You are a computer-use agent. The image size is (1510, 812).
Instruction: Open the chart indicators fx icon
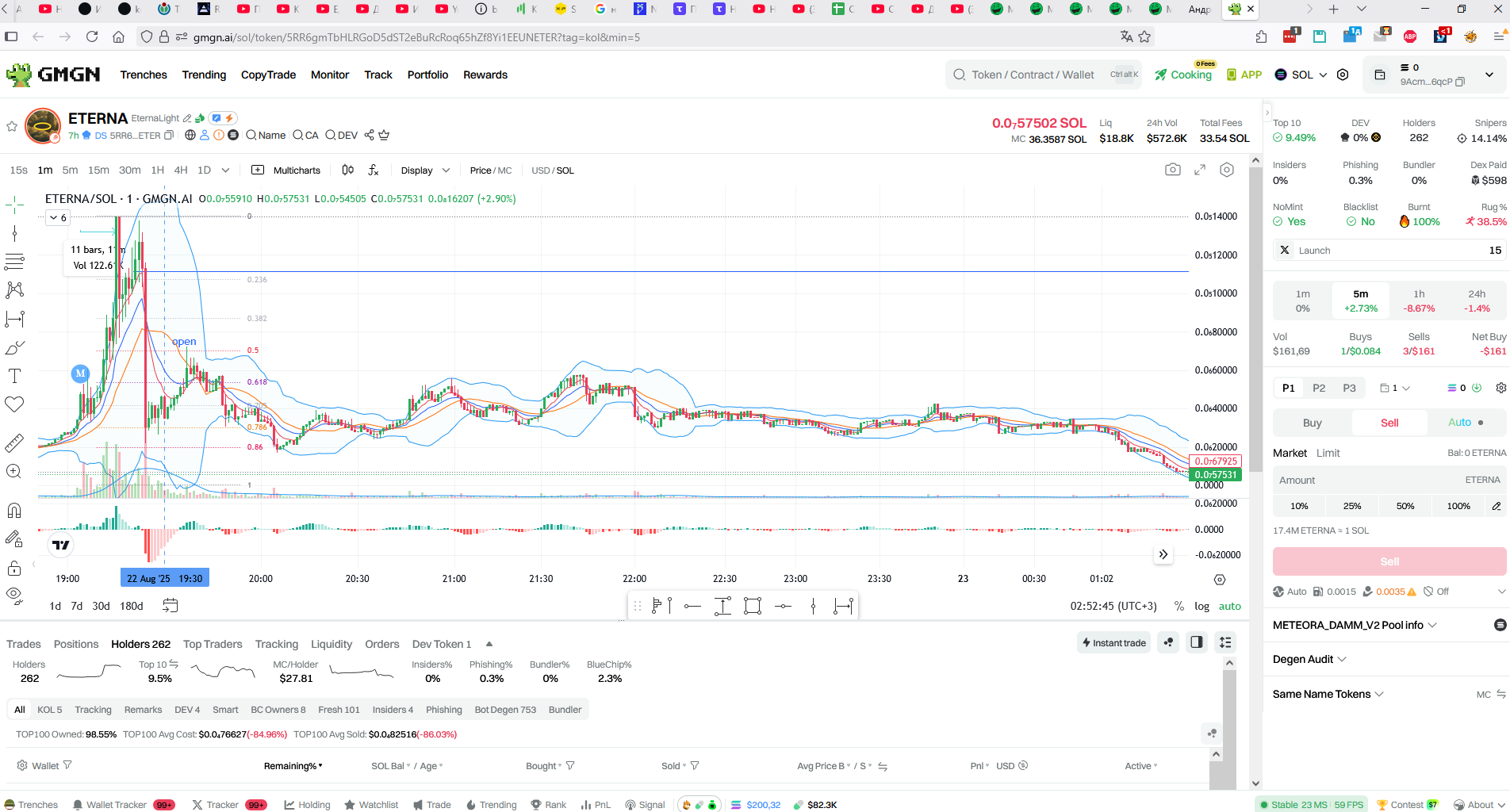(374, 170)
